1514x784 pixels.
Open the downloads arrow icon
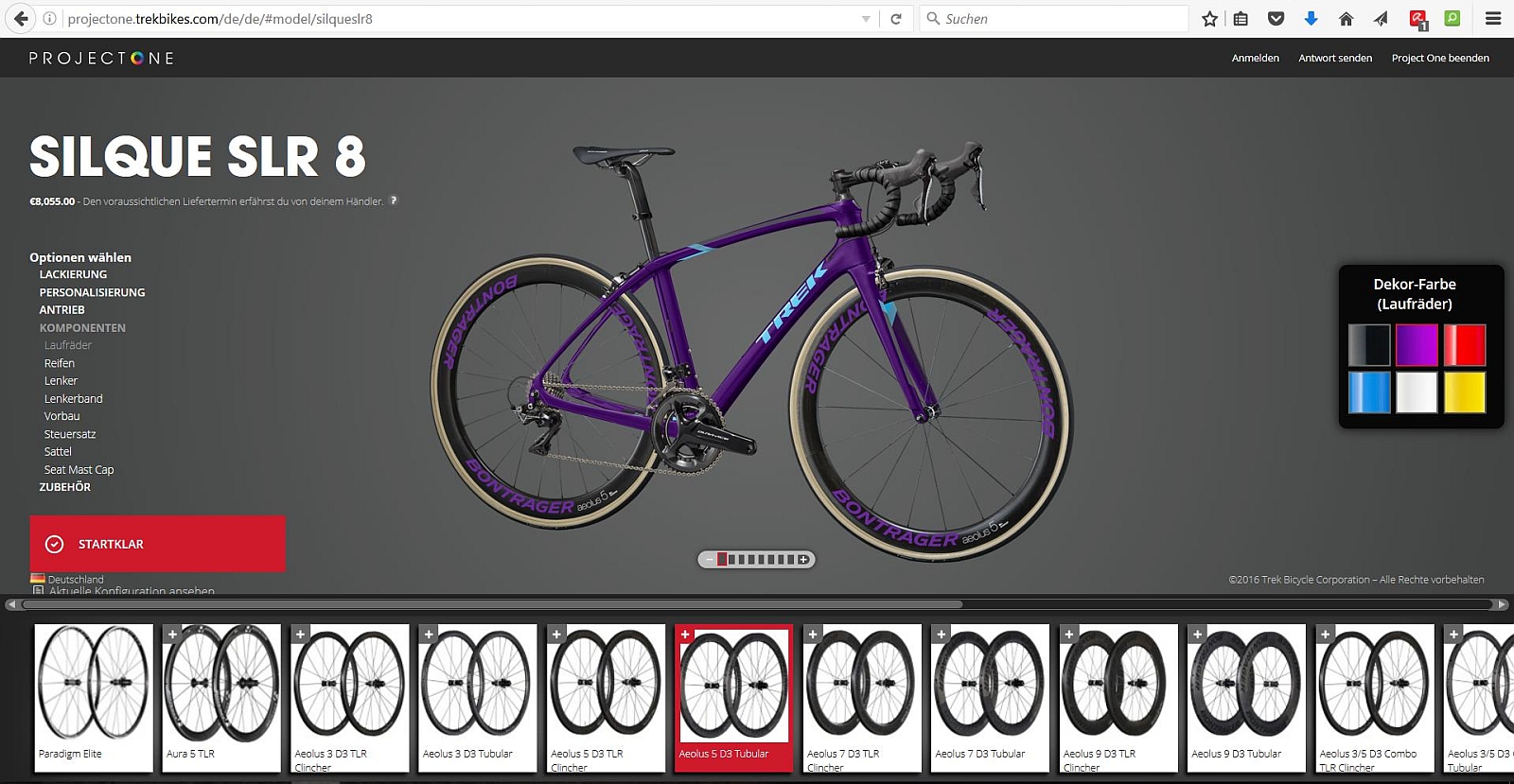[x=1311, y=19]
